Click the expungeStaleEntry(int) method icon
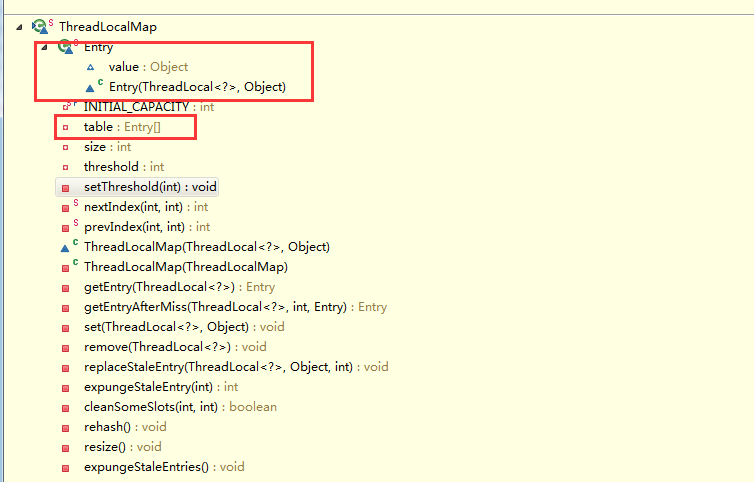This screenshot has width=754, height=482. coord(65,388)
